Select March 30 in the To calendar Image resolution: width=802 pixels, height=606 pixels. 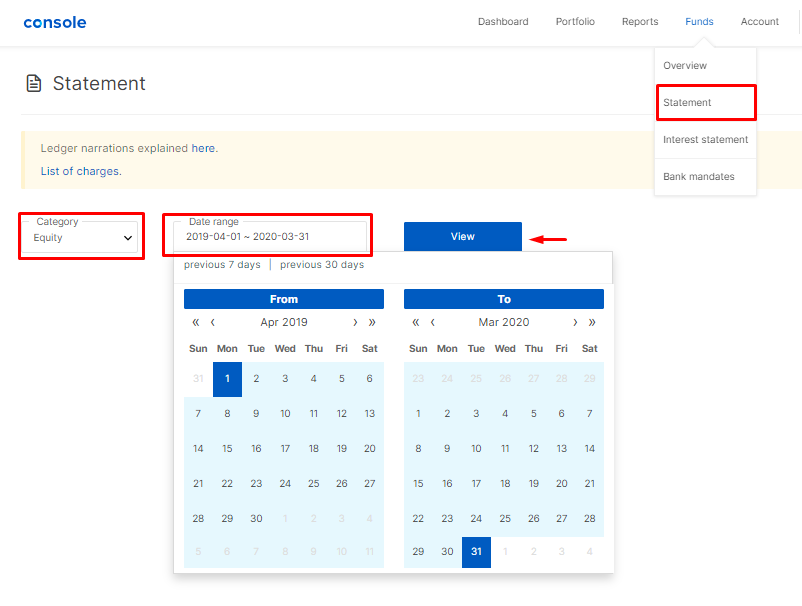click(x=447, y=552)
